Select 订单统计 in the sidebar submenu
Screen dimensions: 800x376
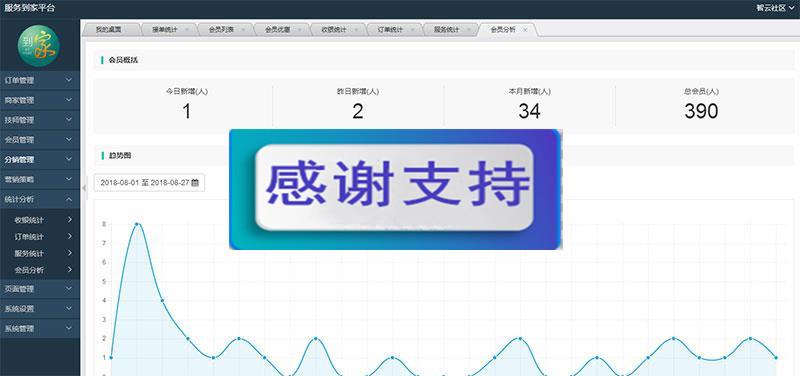tap(29, 237)
